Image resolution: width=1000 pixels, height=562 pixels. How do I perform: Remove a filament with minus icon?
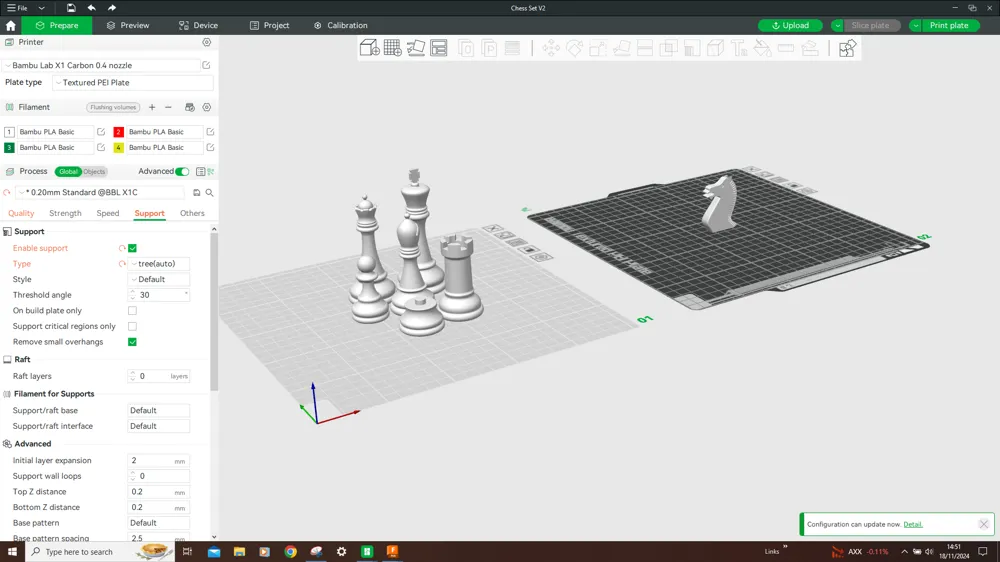[168, 107]
